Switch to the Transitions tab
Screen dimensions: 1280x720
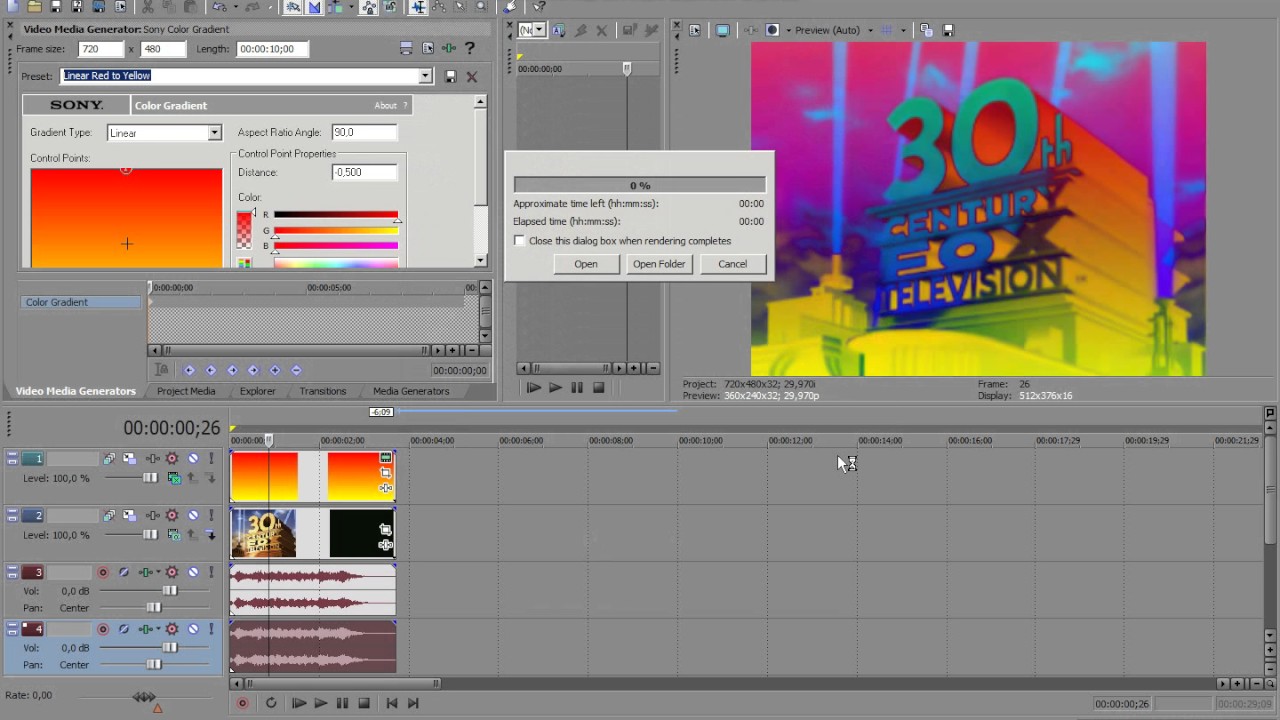(x=323, y=391)
